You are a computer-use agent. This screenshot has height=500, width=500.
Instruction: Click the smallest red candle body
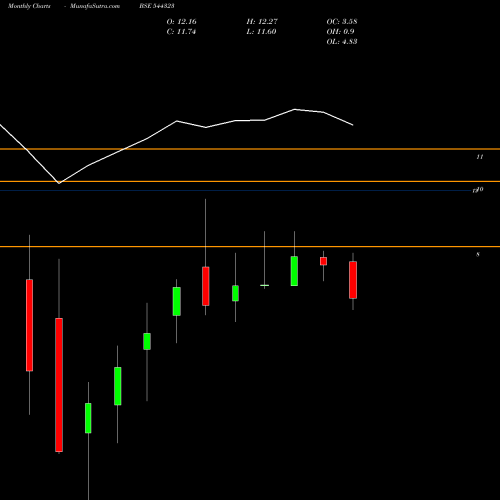click(x=323, y=261)
